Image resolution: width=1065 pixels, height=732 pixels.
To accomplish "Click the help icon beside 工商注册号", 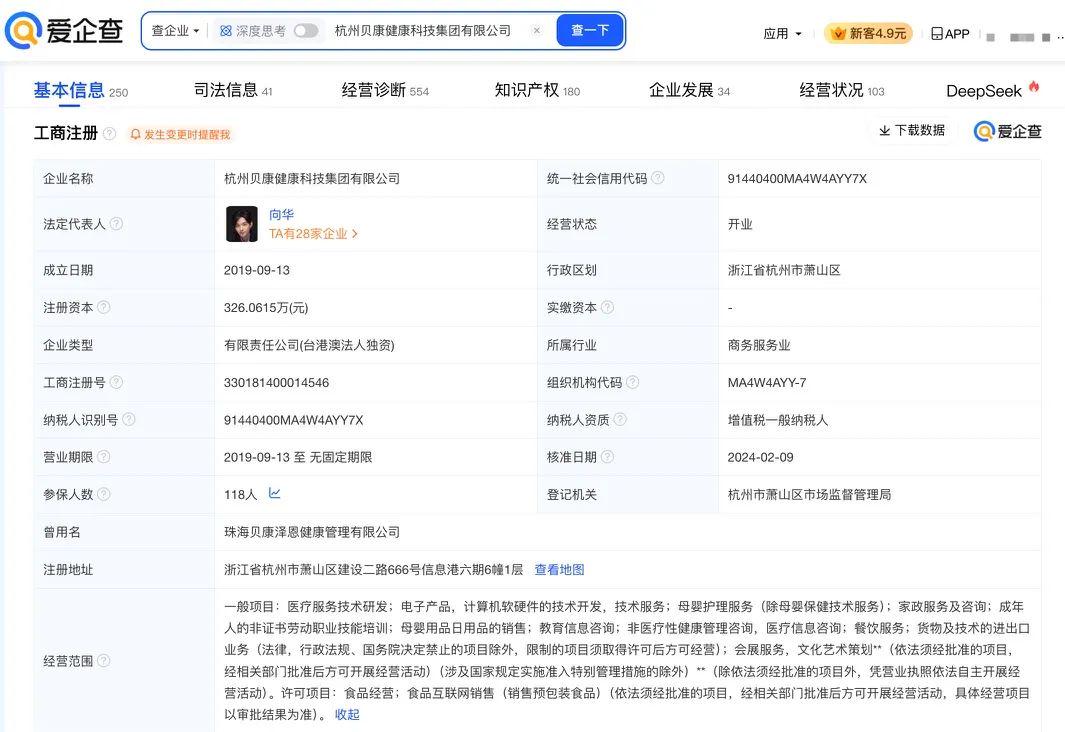I will point(116,382).
